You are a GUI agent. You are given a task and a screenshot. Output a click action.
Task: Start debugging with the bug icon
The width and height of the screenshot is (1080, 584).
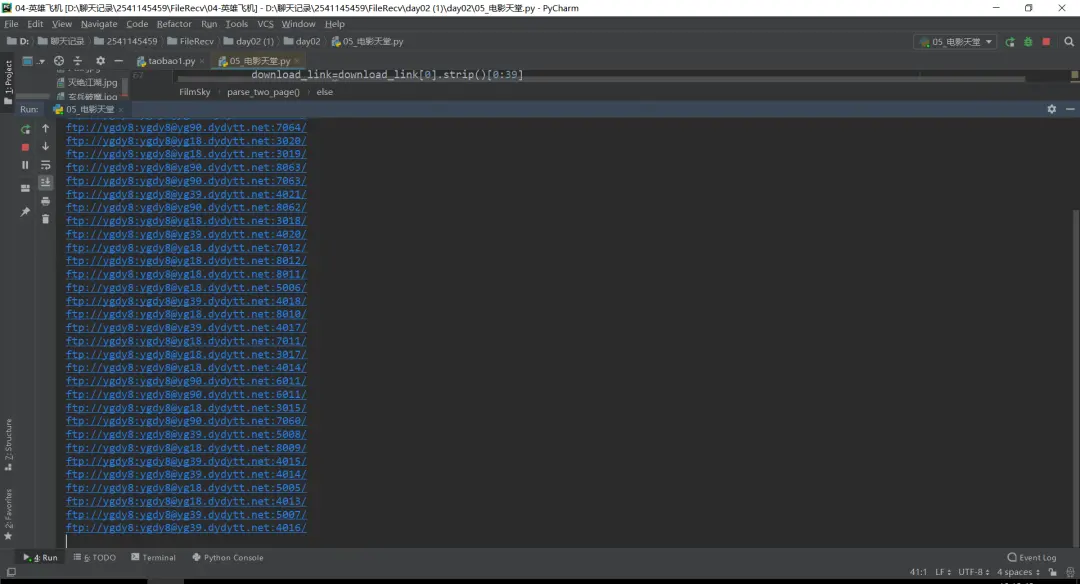tap(1028, 41)
